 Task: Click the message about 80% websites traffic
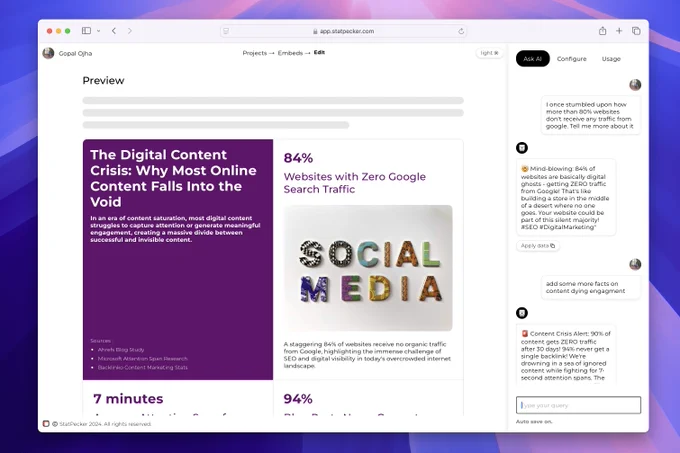590,115
